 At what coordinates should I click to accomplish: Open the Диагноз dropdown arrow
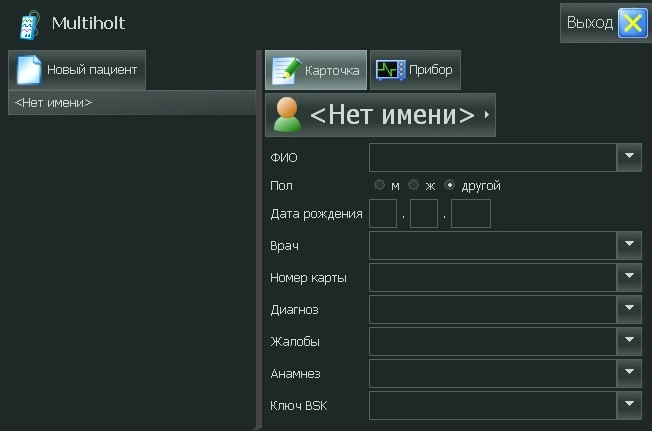(x=629, y=309)
